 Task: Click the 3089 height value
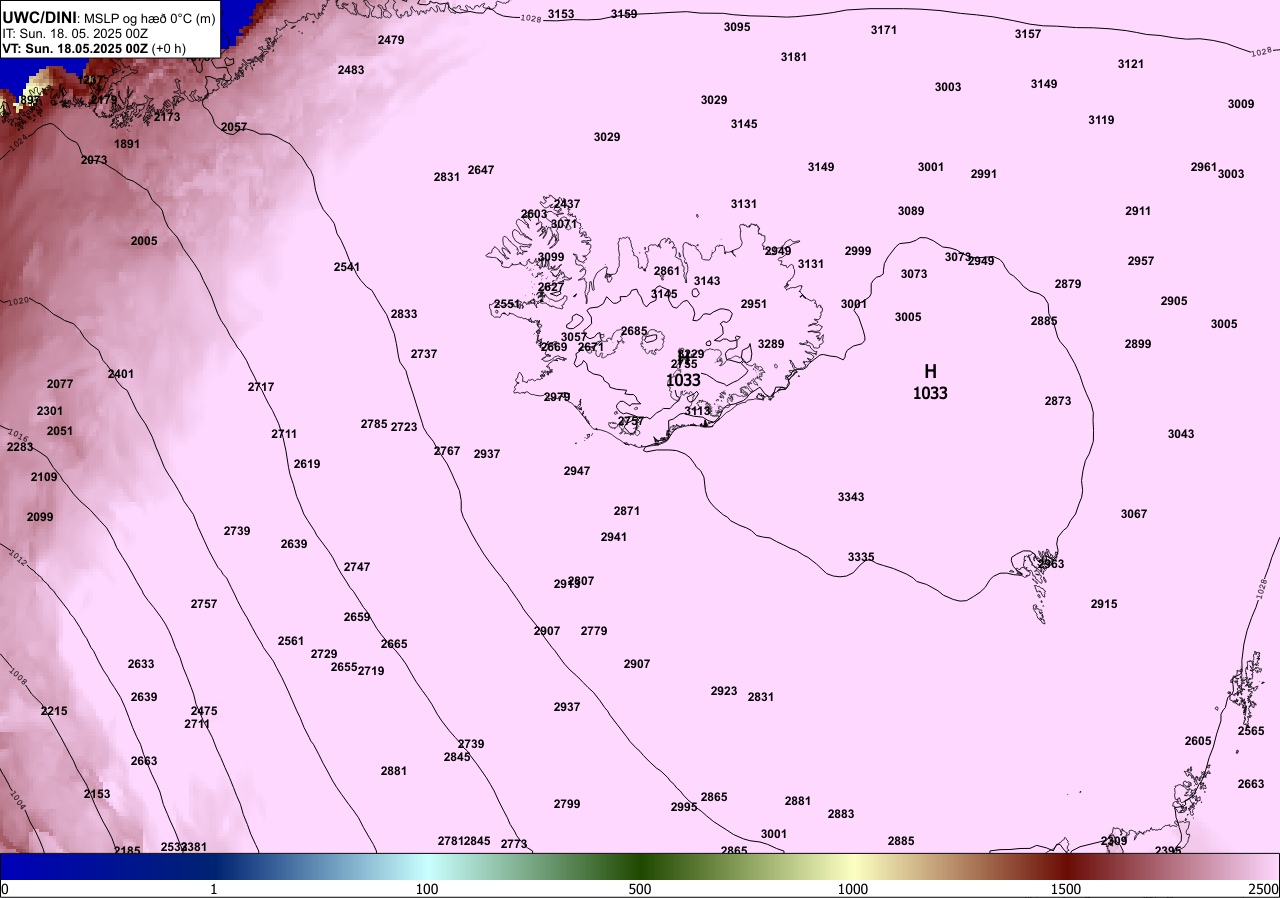tap(911, 211)
